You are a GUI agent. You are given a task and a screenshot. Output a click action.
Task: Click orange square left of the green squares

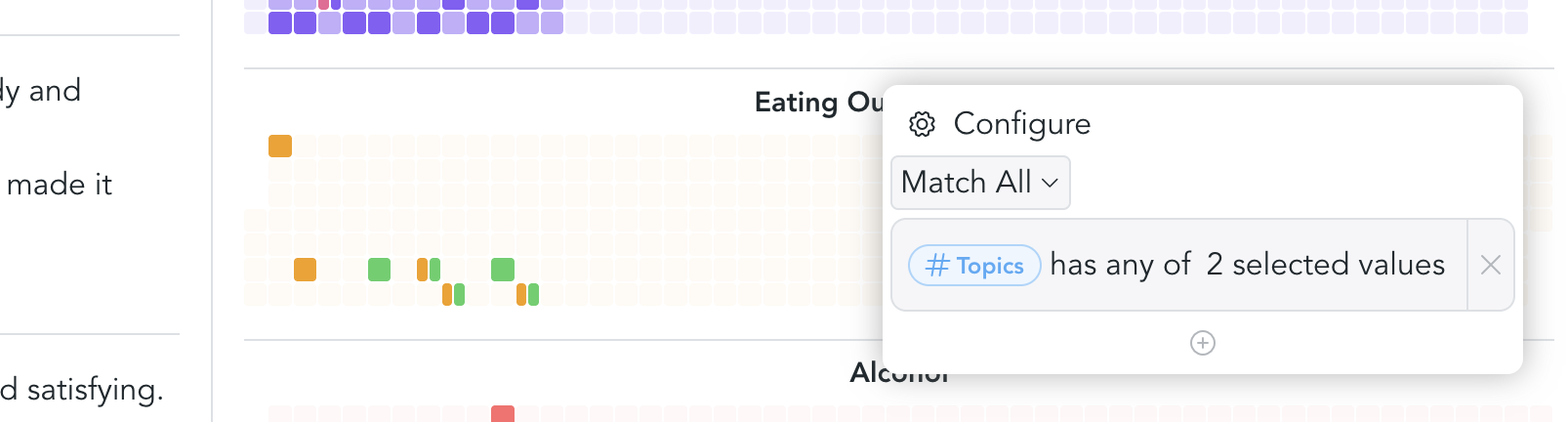coord(305,269)
